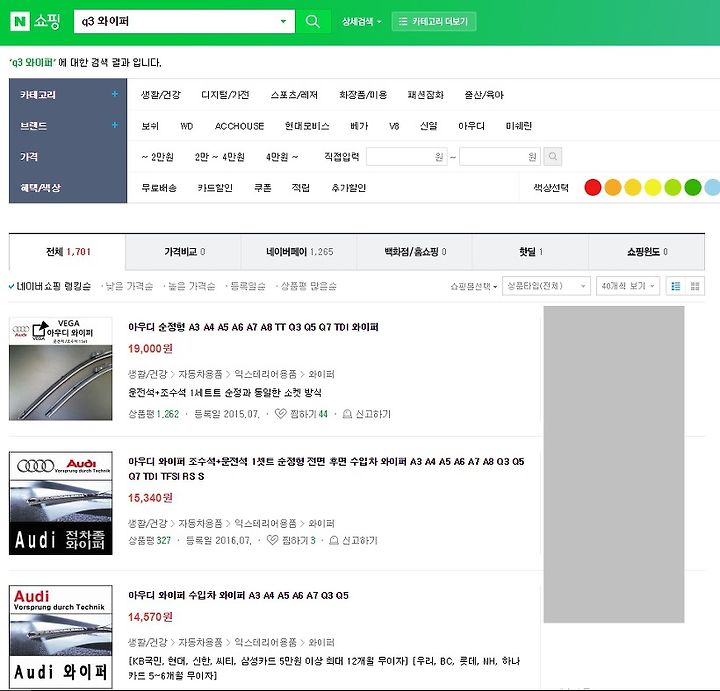
Task: Open the 14,570원 Audi 와이퍼 thumbnail
Action: point(61,637)
